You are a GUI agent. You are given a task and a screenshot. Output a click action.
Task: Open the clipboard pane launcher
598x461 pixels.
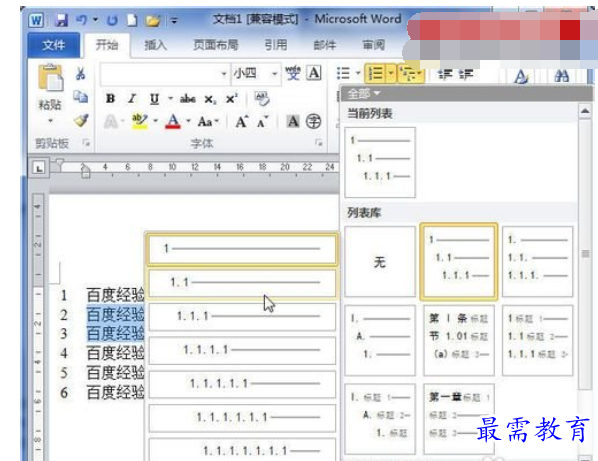coord(86,143)
